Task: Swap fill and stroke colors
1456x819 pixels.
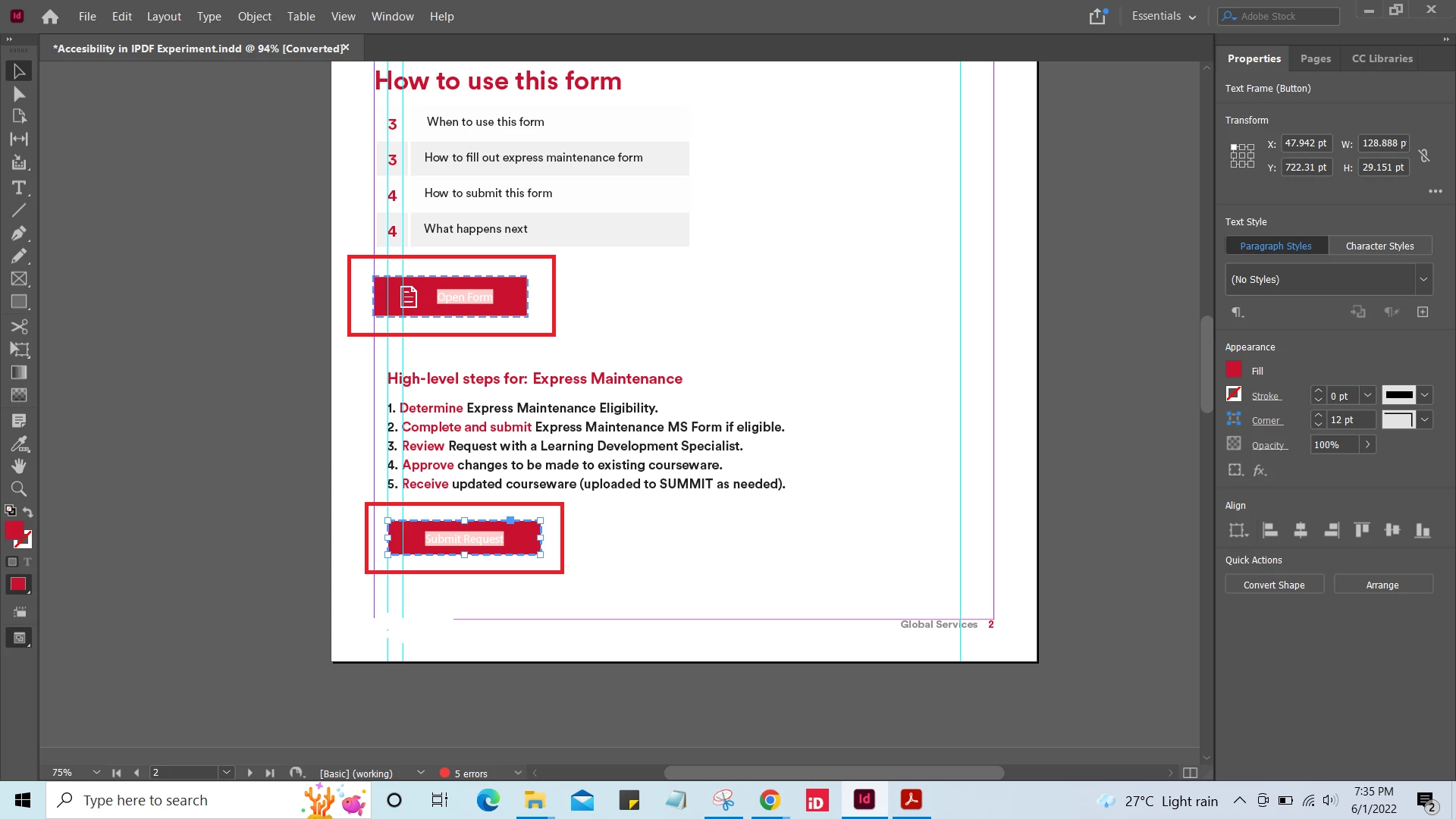Action: coord(28,512)
